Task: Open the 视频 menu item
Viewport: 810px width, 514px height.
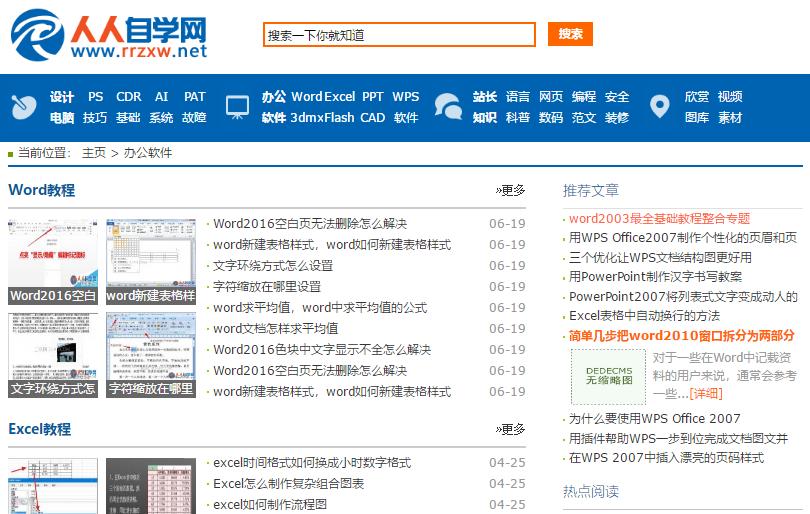Action: tap(730, 97)
